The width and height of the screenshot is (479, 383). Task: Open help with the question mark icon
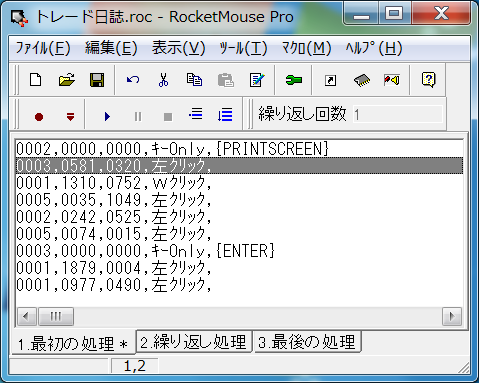428,80
